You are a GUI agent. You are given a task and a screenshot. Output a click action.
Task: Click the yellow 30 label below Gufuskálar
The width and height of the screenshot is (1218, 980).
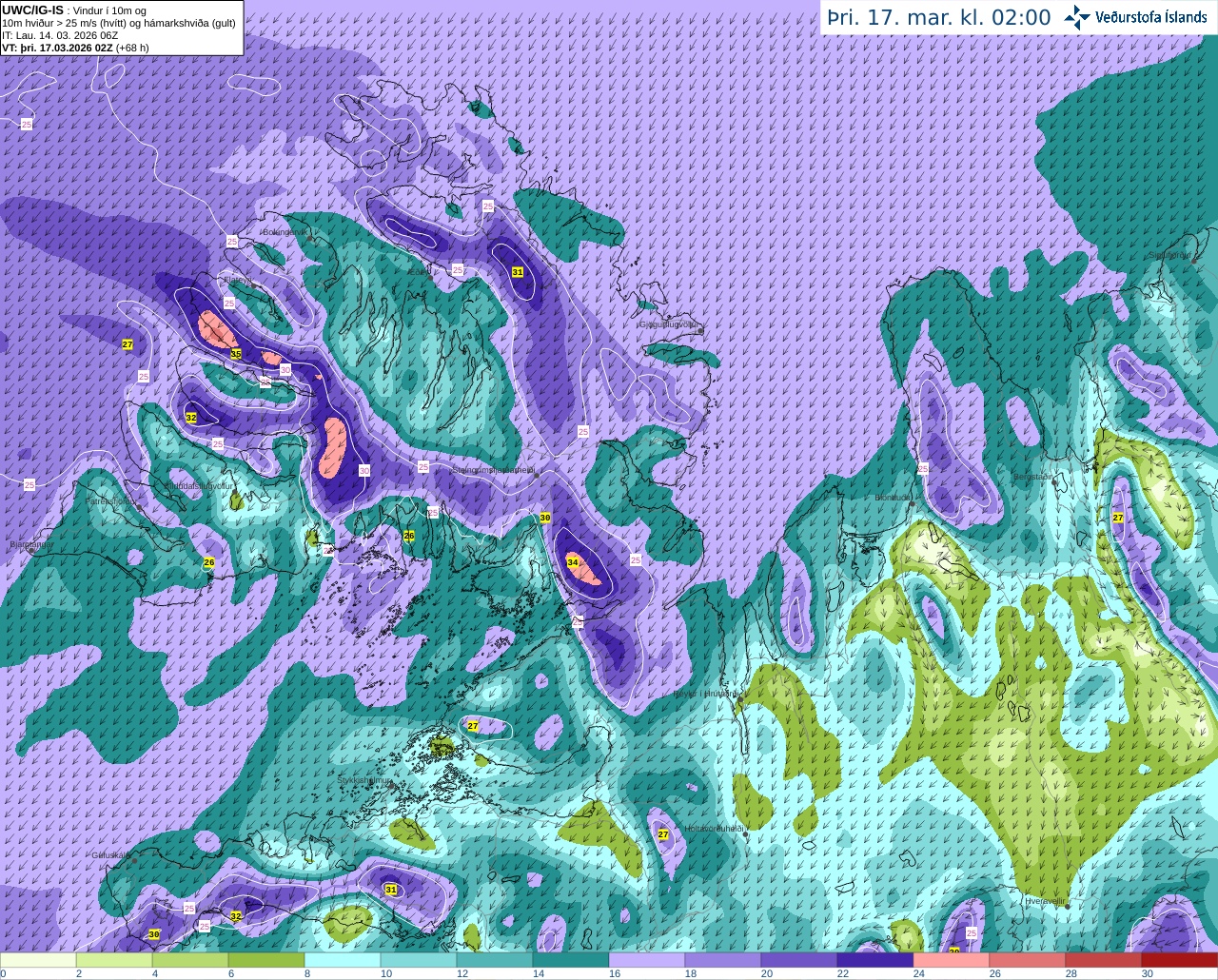pos(154,935)
